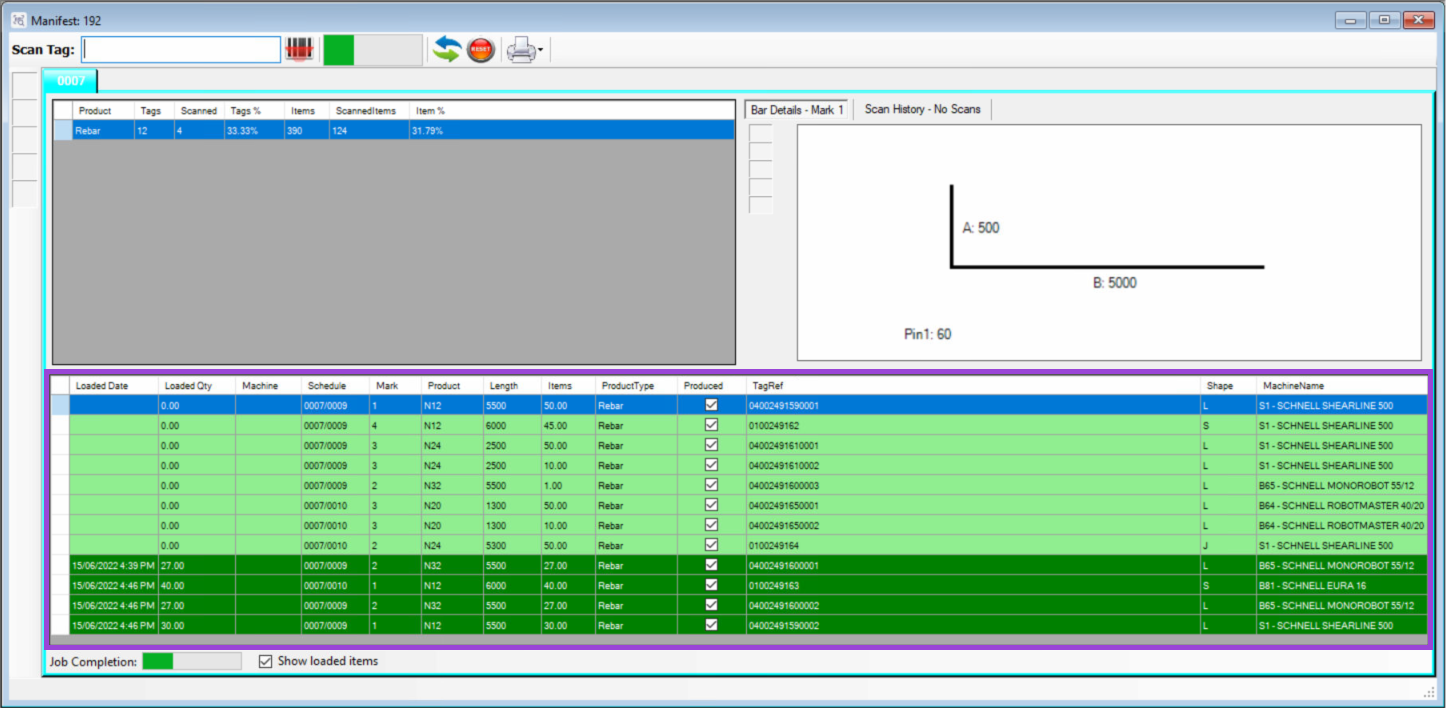The width and height of the screenshot is (1446, 708).
Task: Click the barcode scan icon
Action: pos(299,48)
